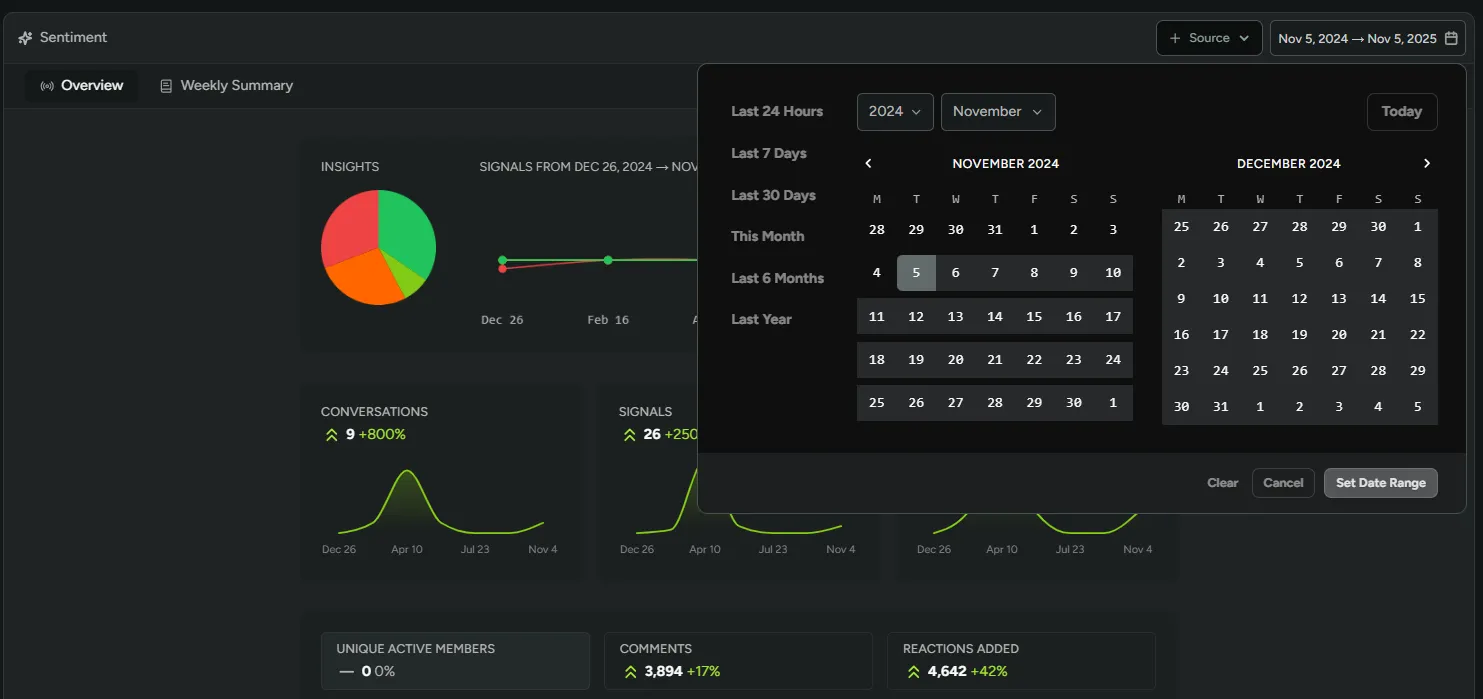Screen dimensions: 1483x699
Task: Click the previous month arrow in the calendar
Action: tap(868, 162)
